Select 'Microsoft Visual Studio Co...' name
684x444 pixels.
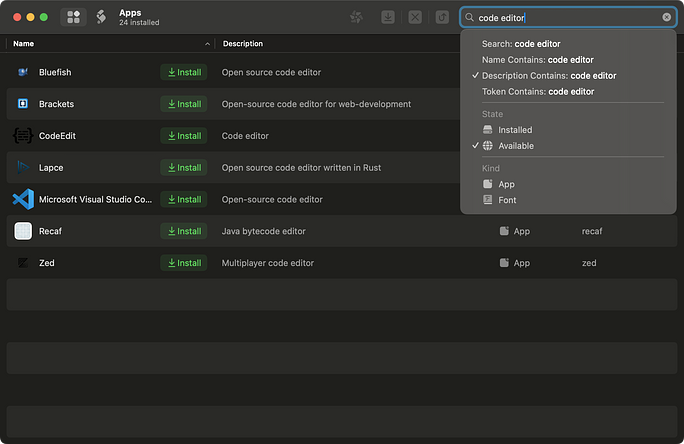pos(96,199)
